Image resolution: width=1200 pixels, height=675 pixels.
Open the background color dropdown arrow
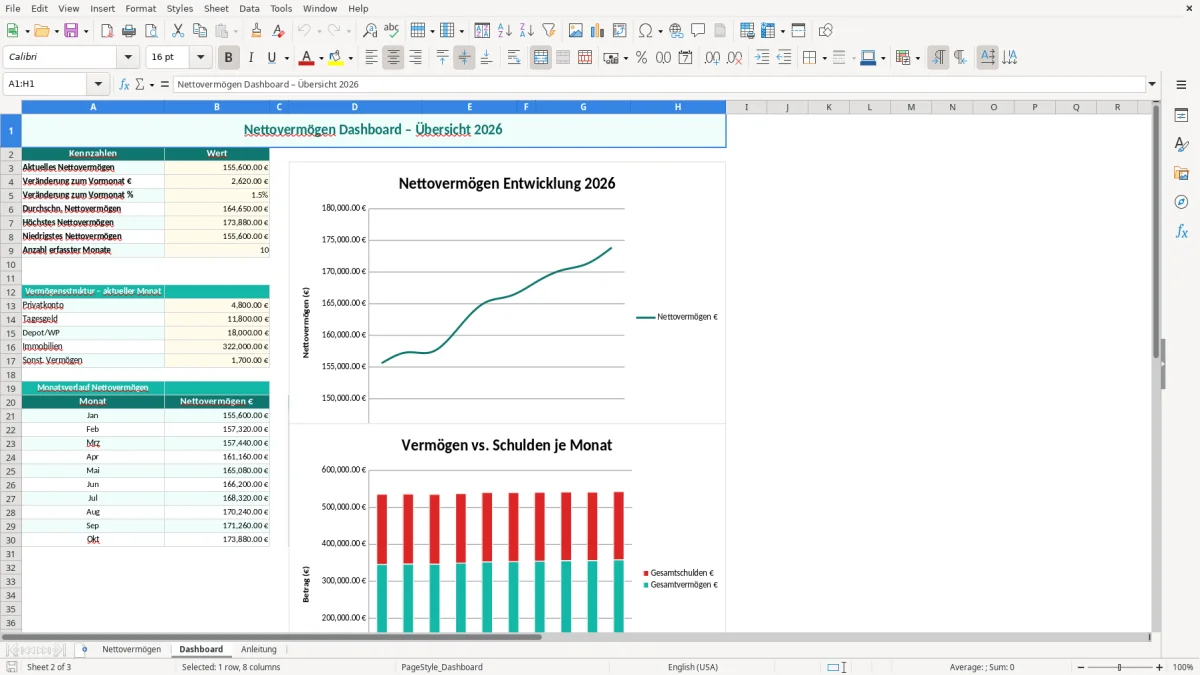[350, 58]
